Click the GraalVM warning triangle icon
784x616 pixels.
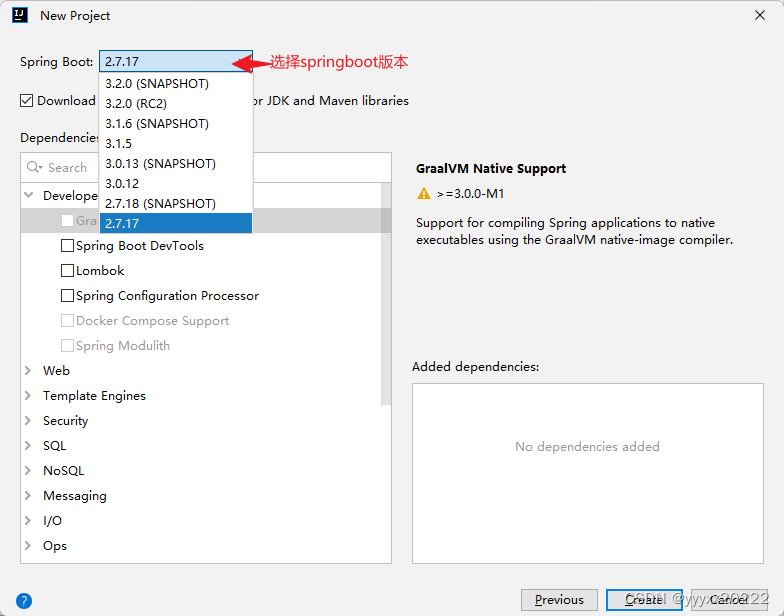pos(424,194)
